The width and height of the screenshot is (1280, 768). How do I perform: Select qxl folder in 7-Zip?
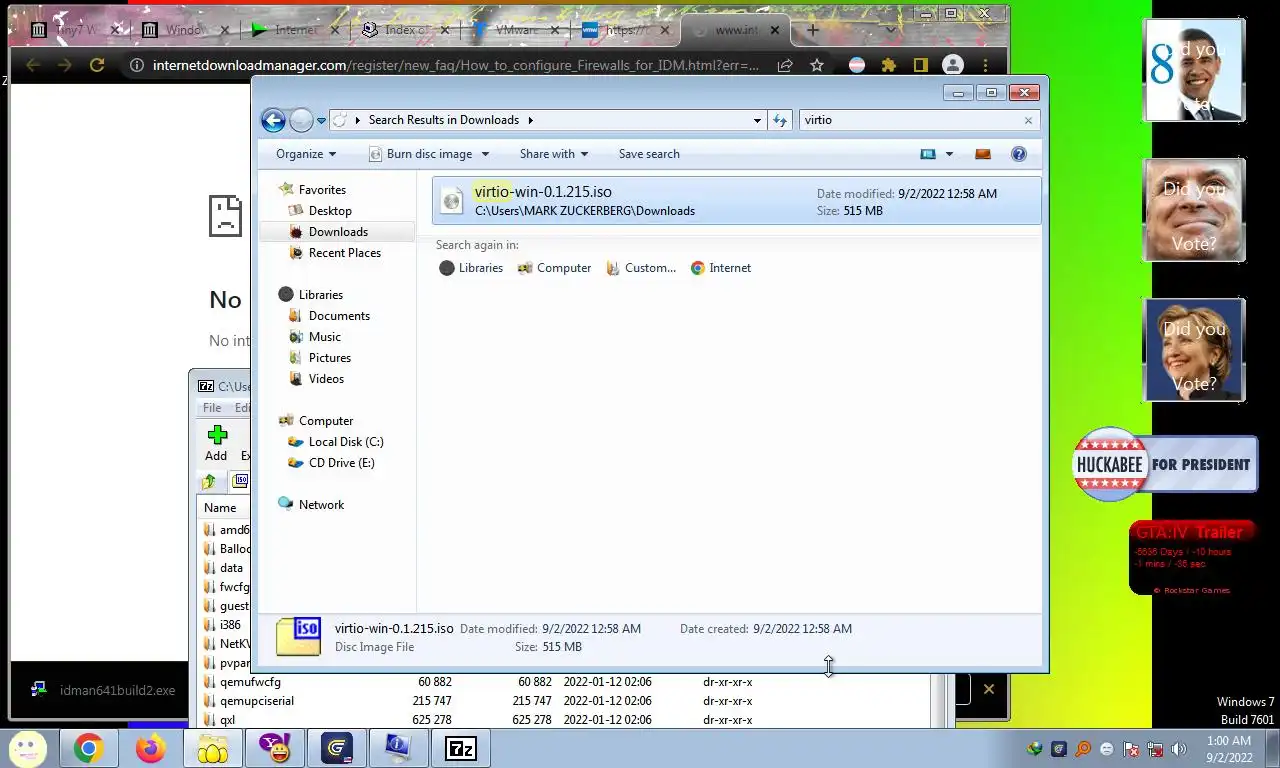tap(228, 720)
